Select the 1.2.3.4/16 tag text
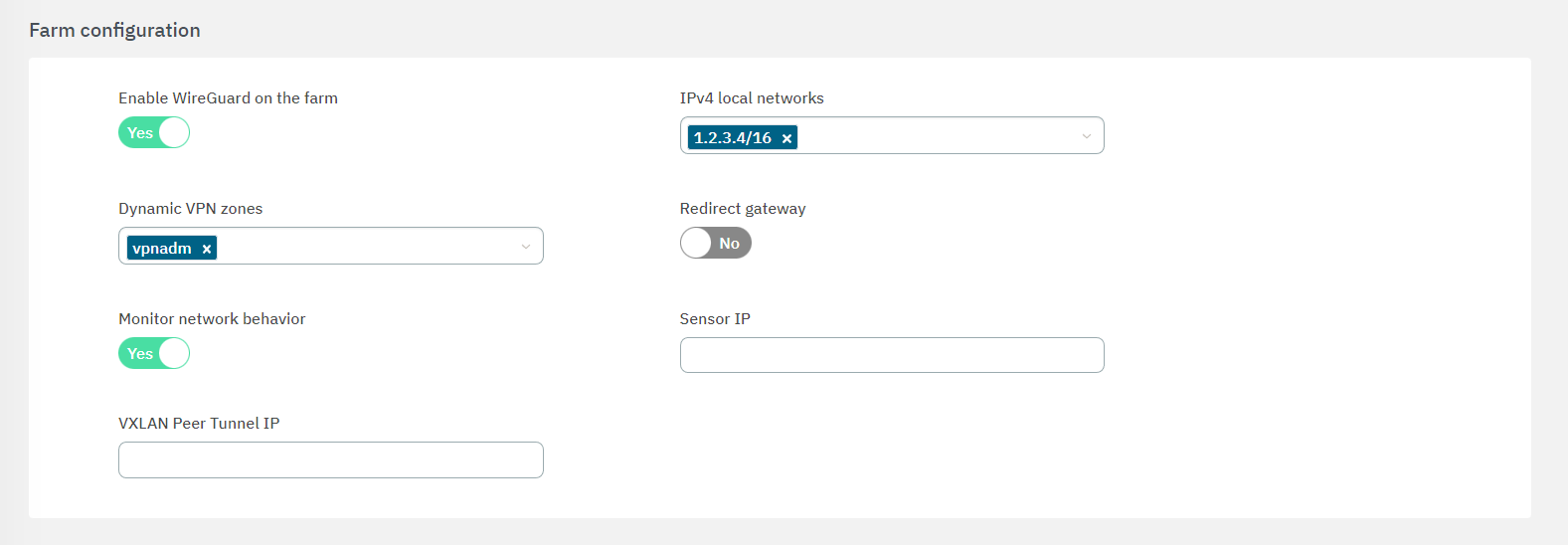This screenshot has height=545, width=1568. [733, 138]
